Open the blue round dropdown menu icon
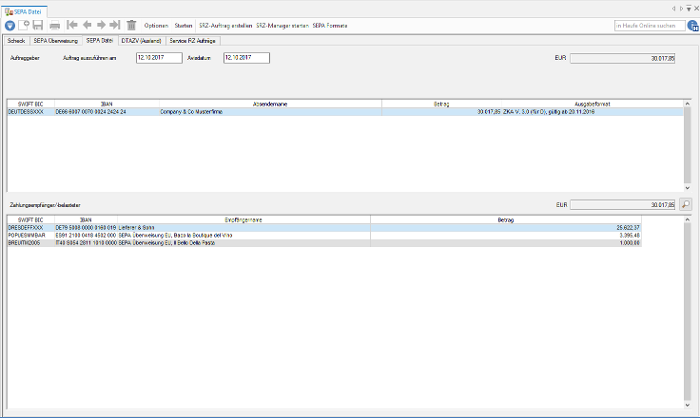Image resolution: width=700 pixels, height=418 pixels. click(10, 26)
